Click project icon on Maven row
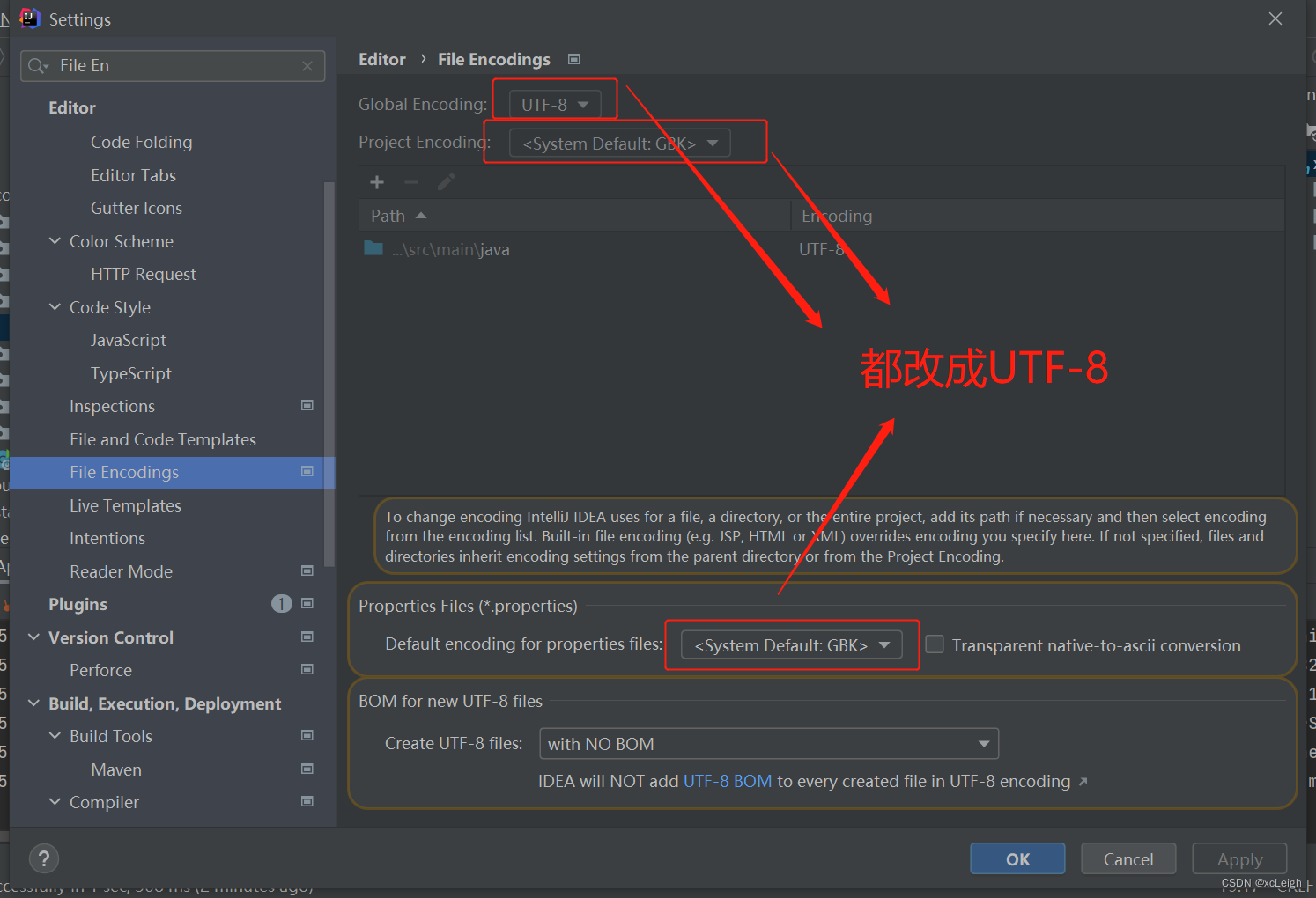This screenshot has height=898, width=1316. pos(307,769)
